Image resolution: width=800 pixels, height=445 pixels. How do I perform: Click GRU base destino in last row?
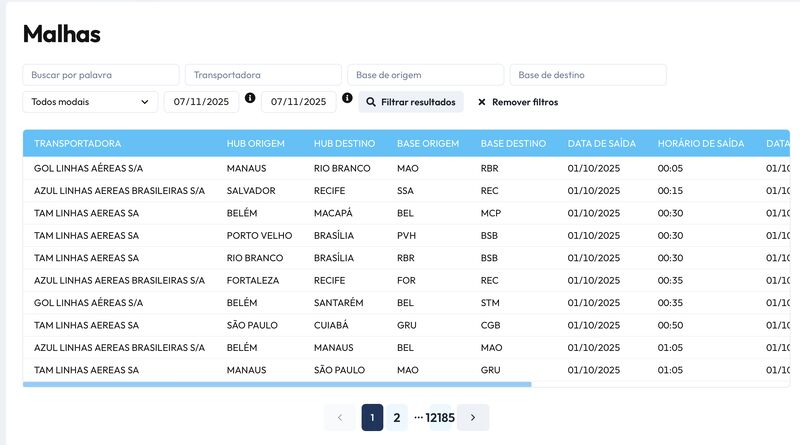490,370
